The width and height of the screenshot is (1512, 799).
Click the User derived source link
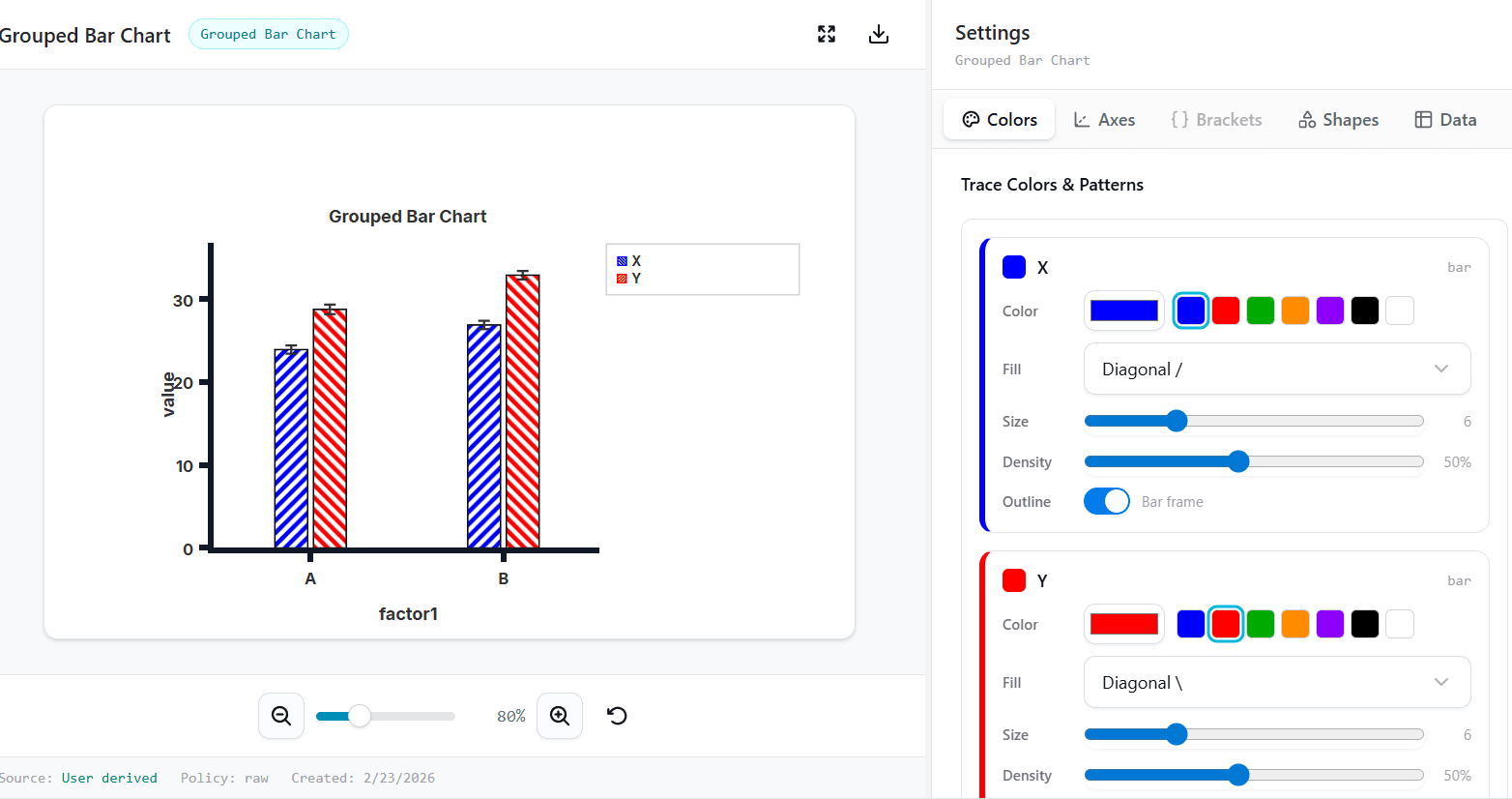click(x=109, y=777)
